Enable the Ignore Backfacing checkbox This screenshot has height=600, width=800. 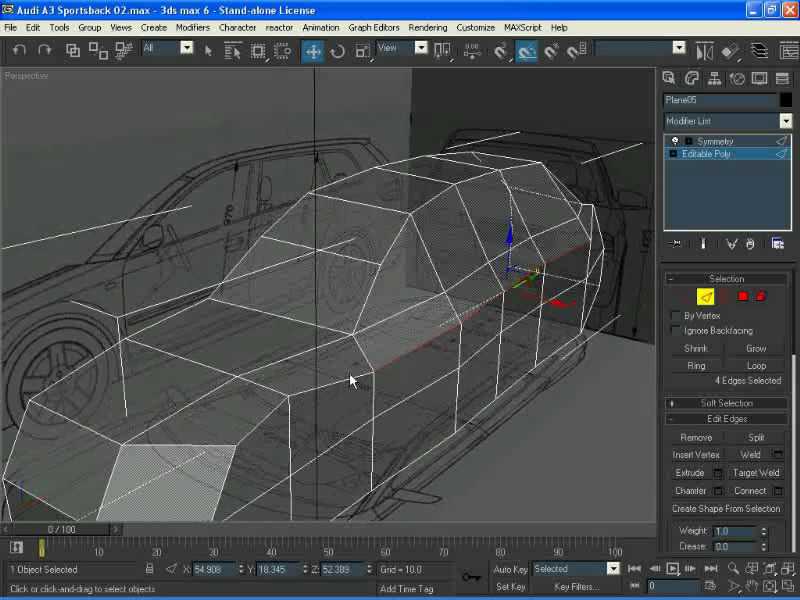(676, 331)
